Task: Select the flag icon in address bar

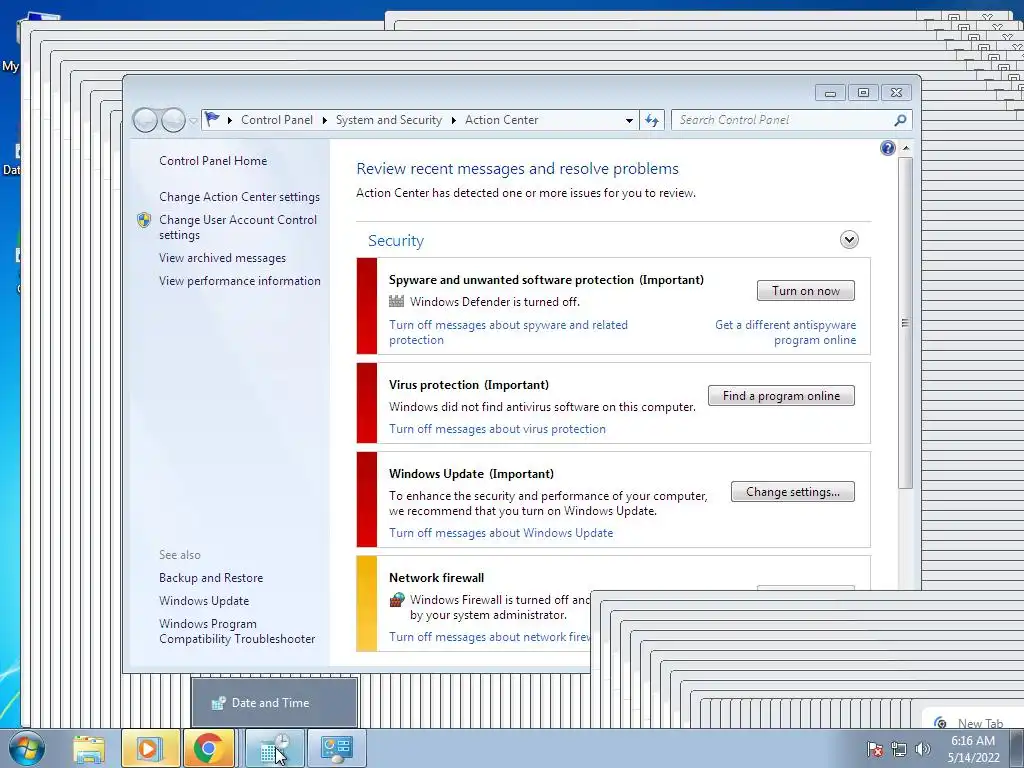Action: 212,120
